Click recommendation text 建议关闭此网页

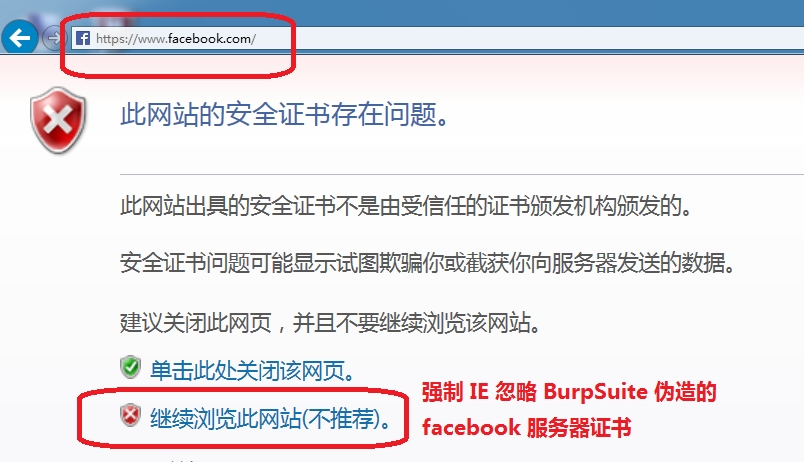(x=330, y=323)
